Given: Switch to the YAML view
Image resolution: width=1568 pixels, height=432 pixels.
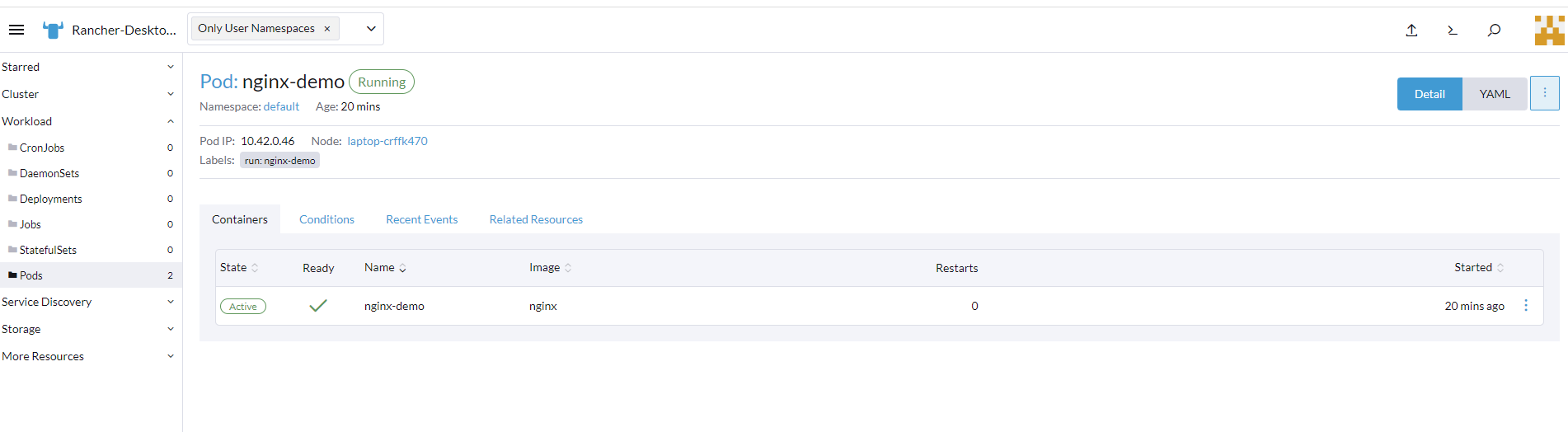Looking at the screenshot, I should tap(1494, 94).
